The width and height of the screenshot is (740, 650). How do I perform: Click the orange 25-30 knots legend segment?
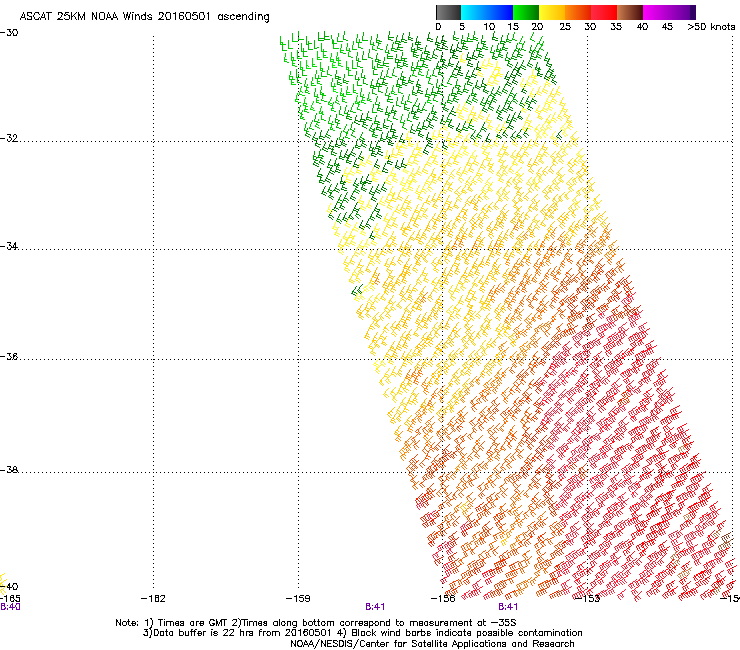click(x=578, y=12)
